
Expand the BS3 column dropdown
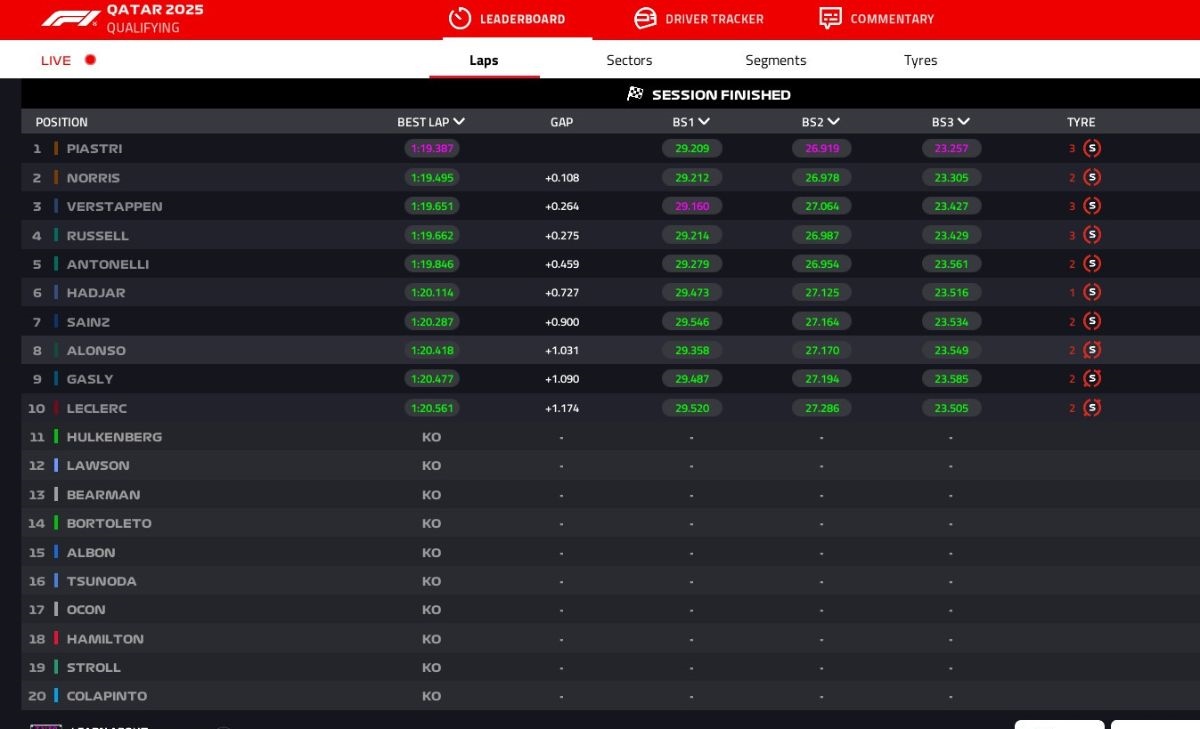click(963, 122)
